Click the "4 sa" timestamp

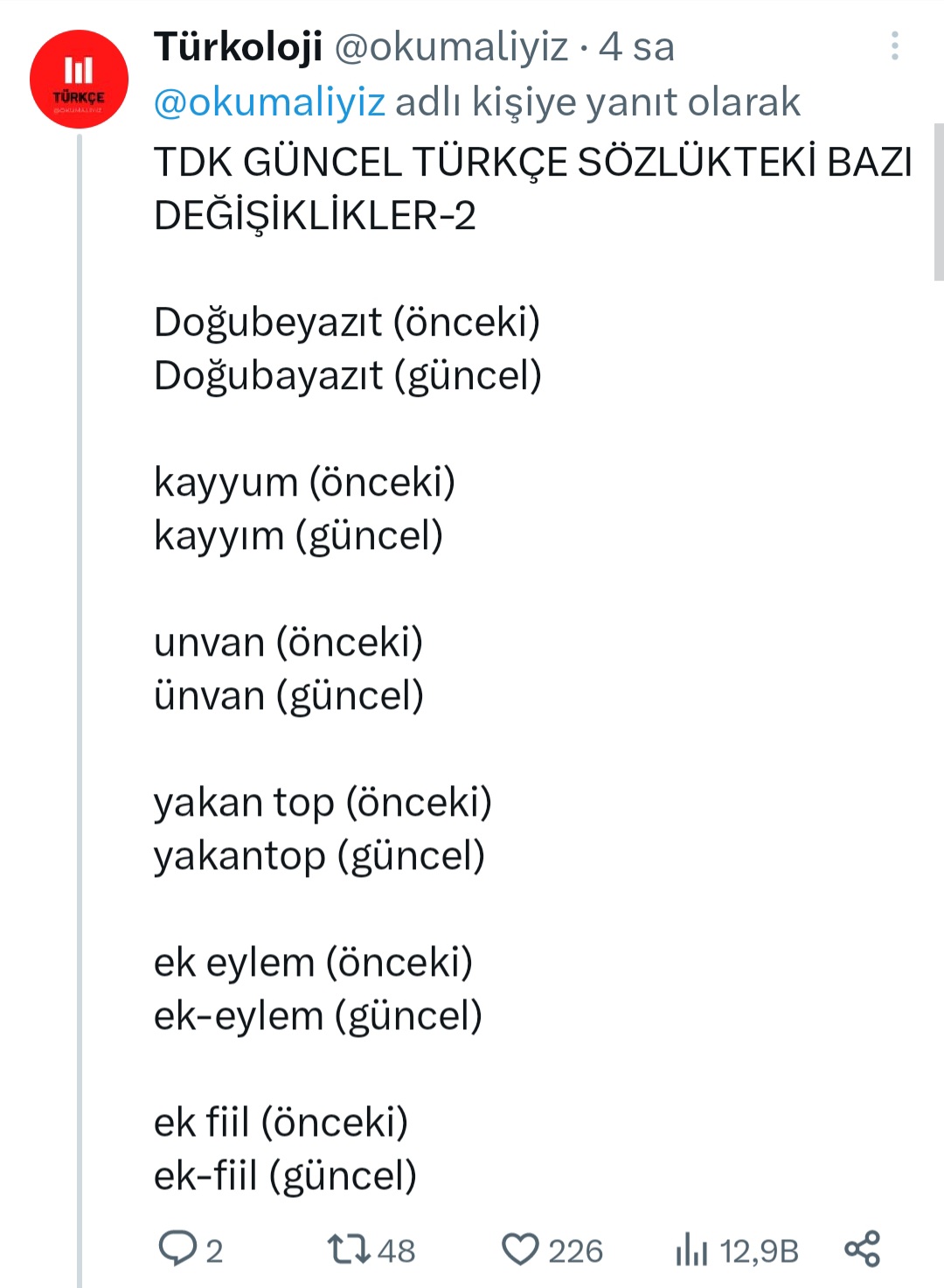(x=636, y=47)
